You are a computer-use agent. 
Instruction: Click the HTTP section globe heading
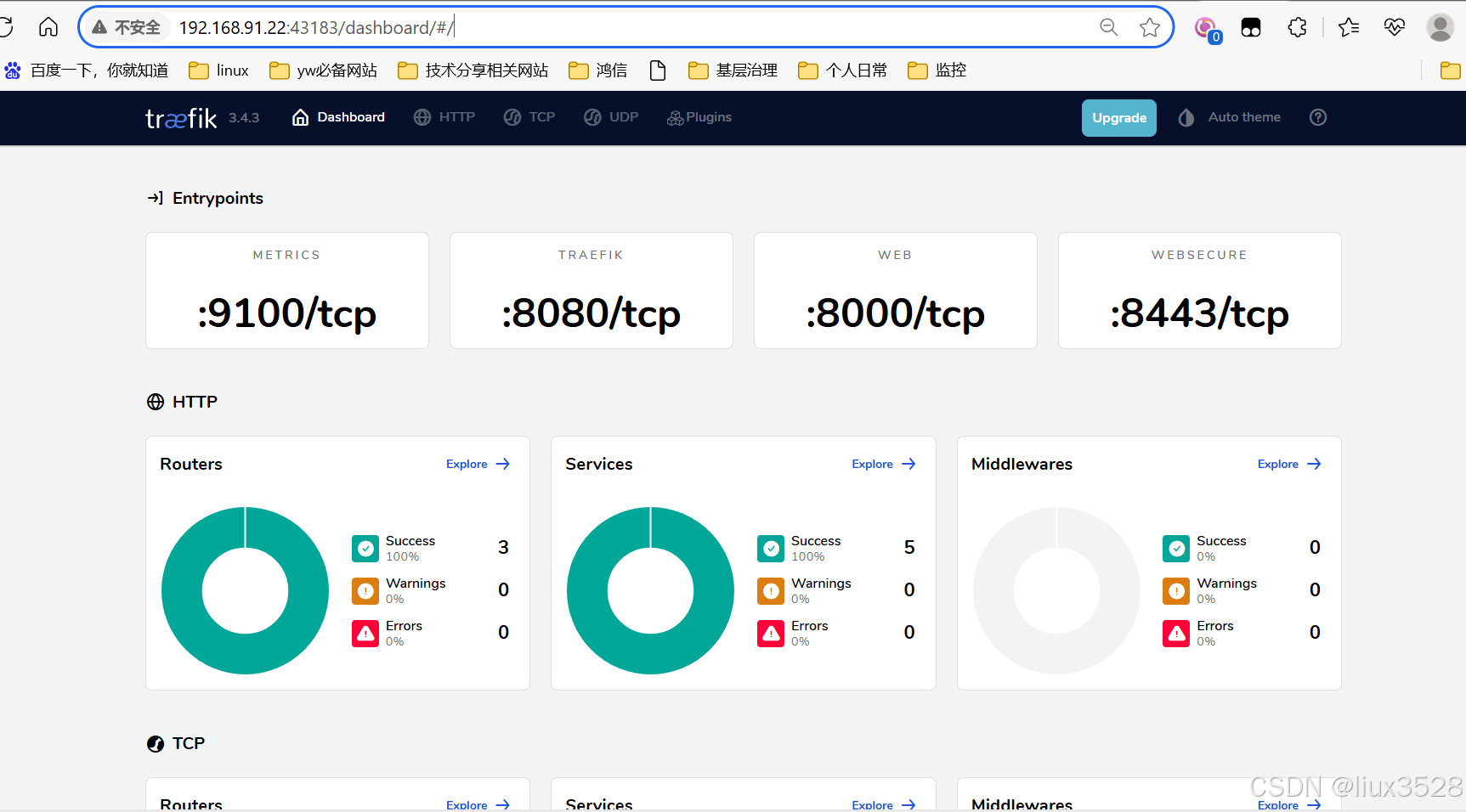(182, 402)
